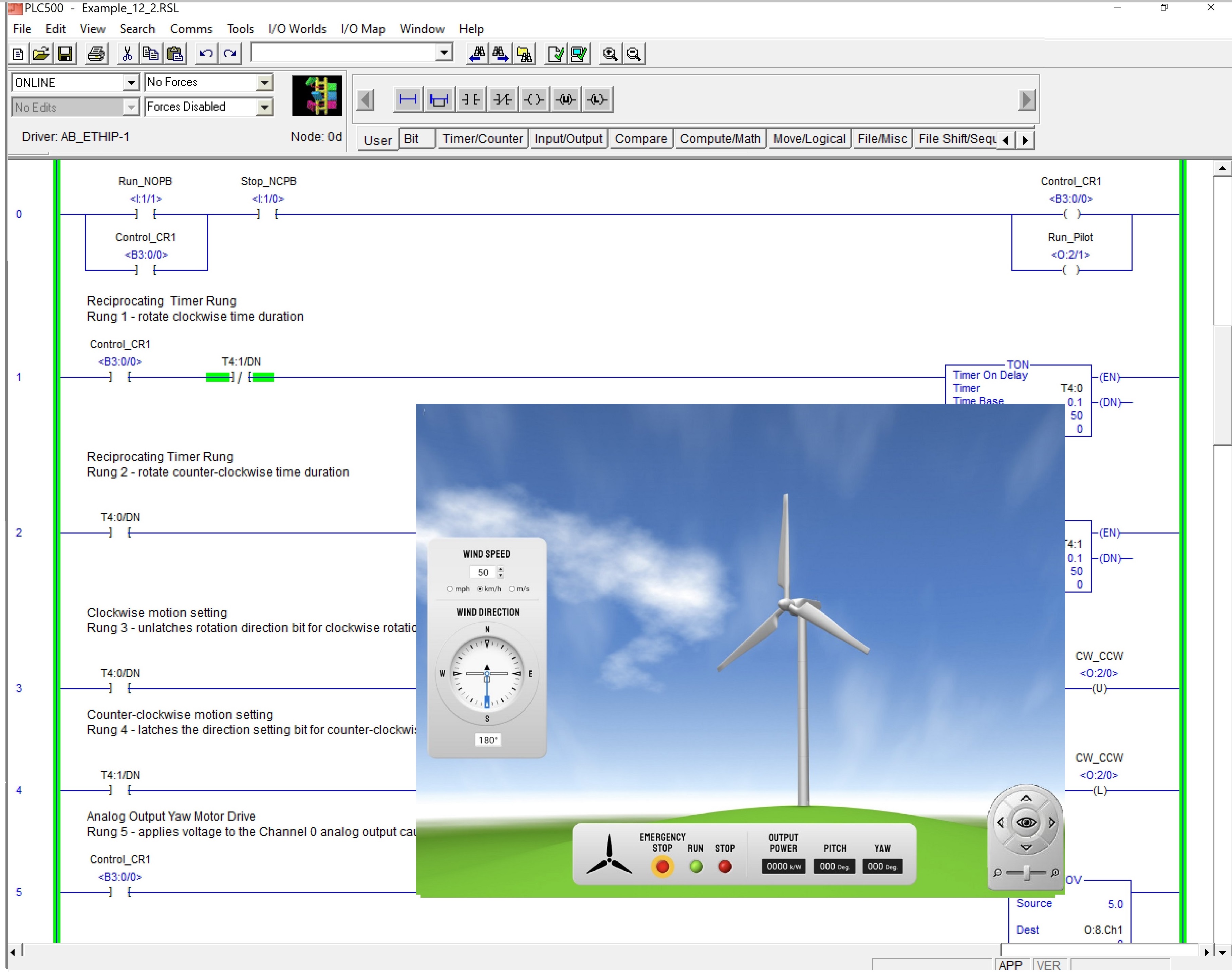This screenshot has width=1232, height=972.
Task: Select the OTL output latch instruction
Action: [x=597, y=99]
